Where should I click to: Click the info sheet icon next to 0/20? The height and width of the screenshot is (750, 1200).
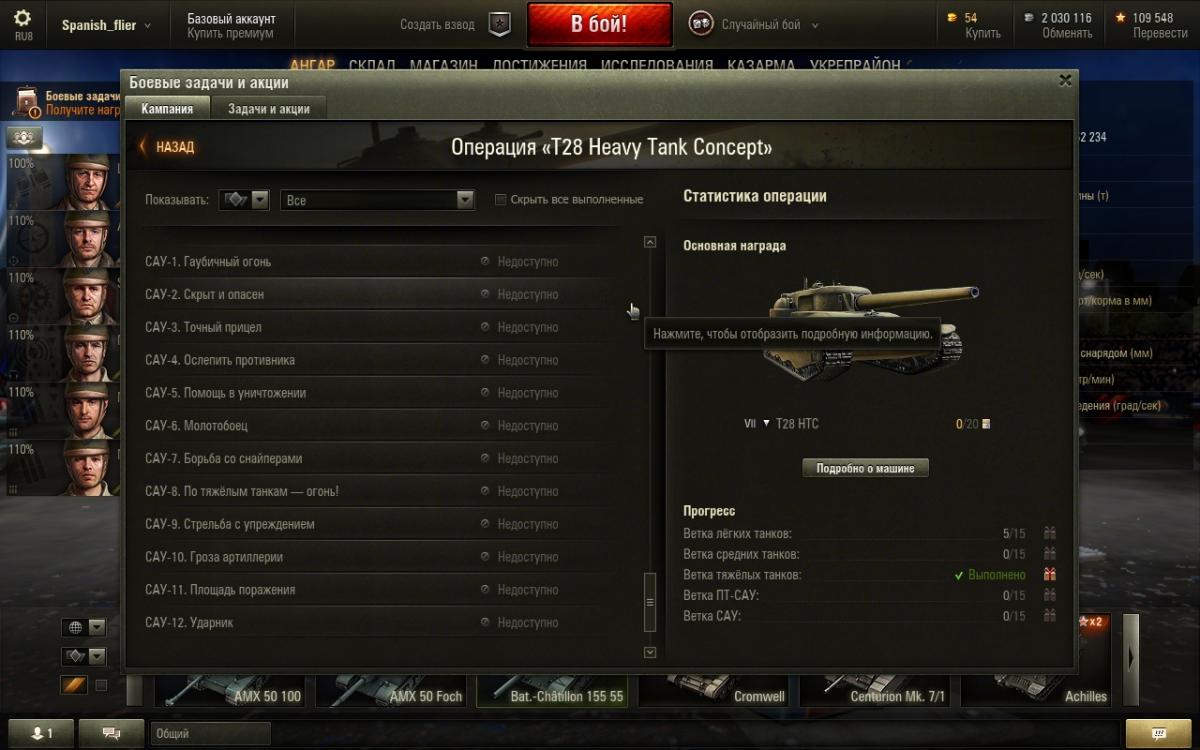pyautogui.click(x=986, y=424)
